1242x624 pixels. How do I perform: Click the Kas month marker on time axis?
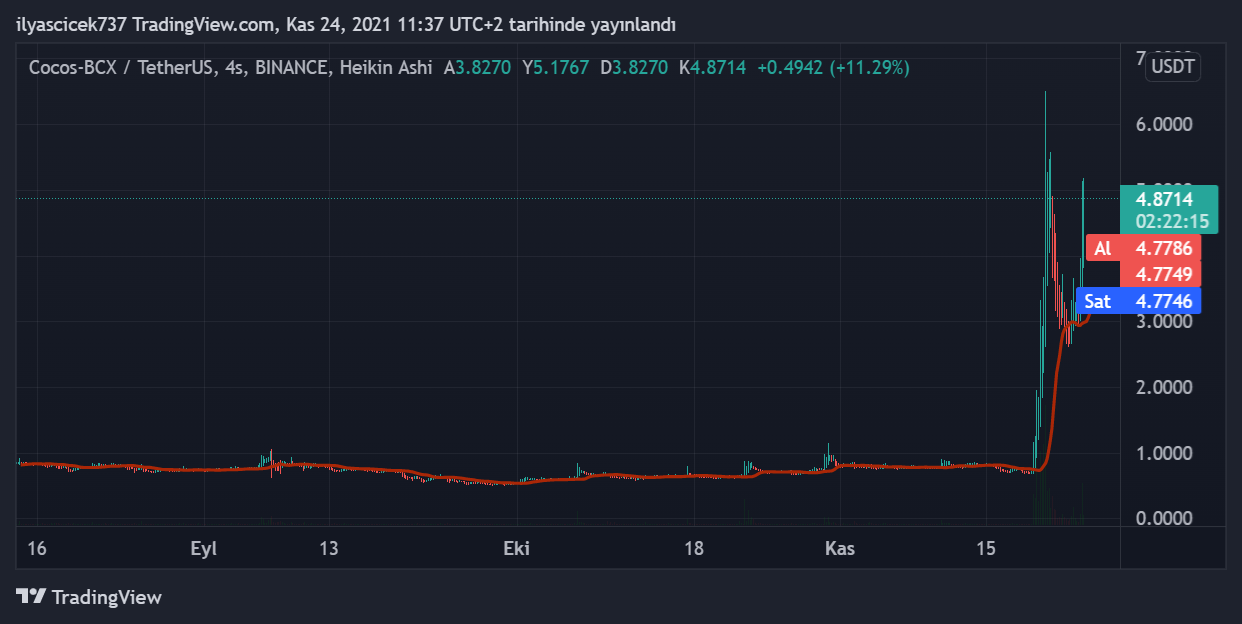838,548
